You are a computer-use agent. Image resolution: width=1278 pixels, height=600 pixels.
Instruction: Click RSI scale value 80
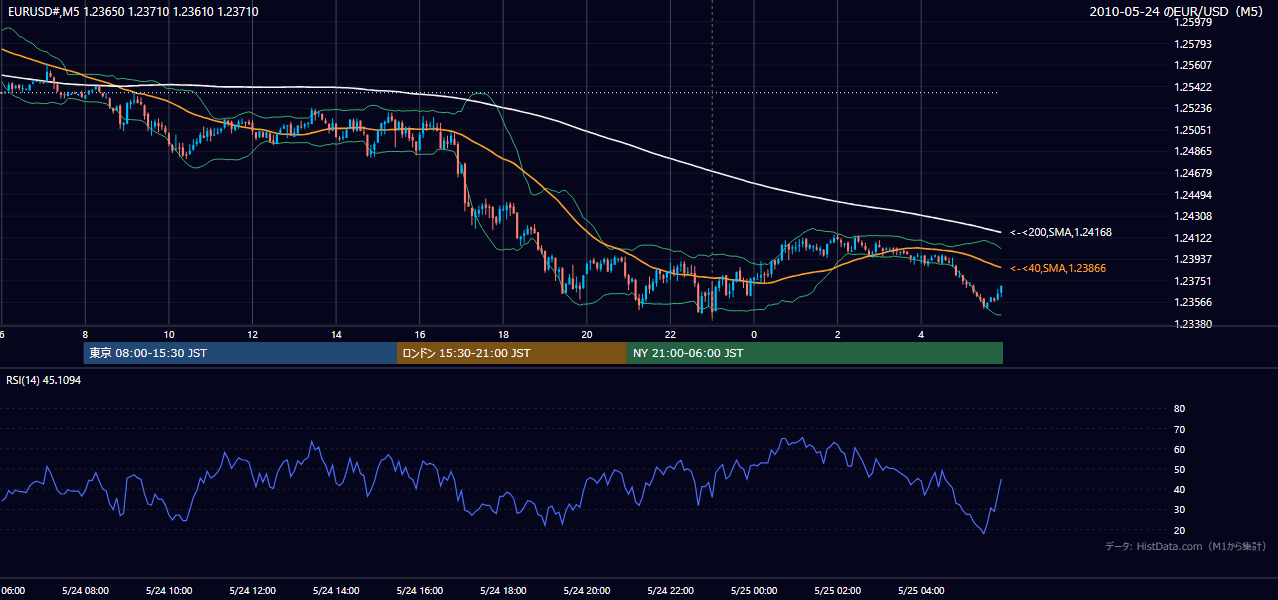click(x=1179, y=409)
